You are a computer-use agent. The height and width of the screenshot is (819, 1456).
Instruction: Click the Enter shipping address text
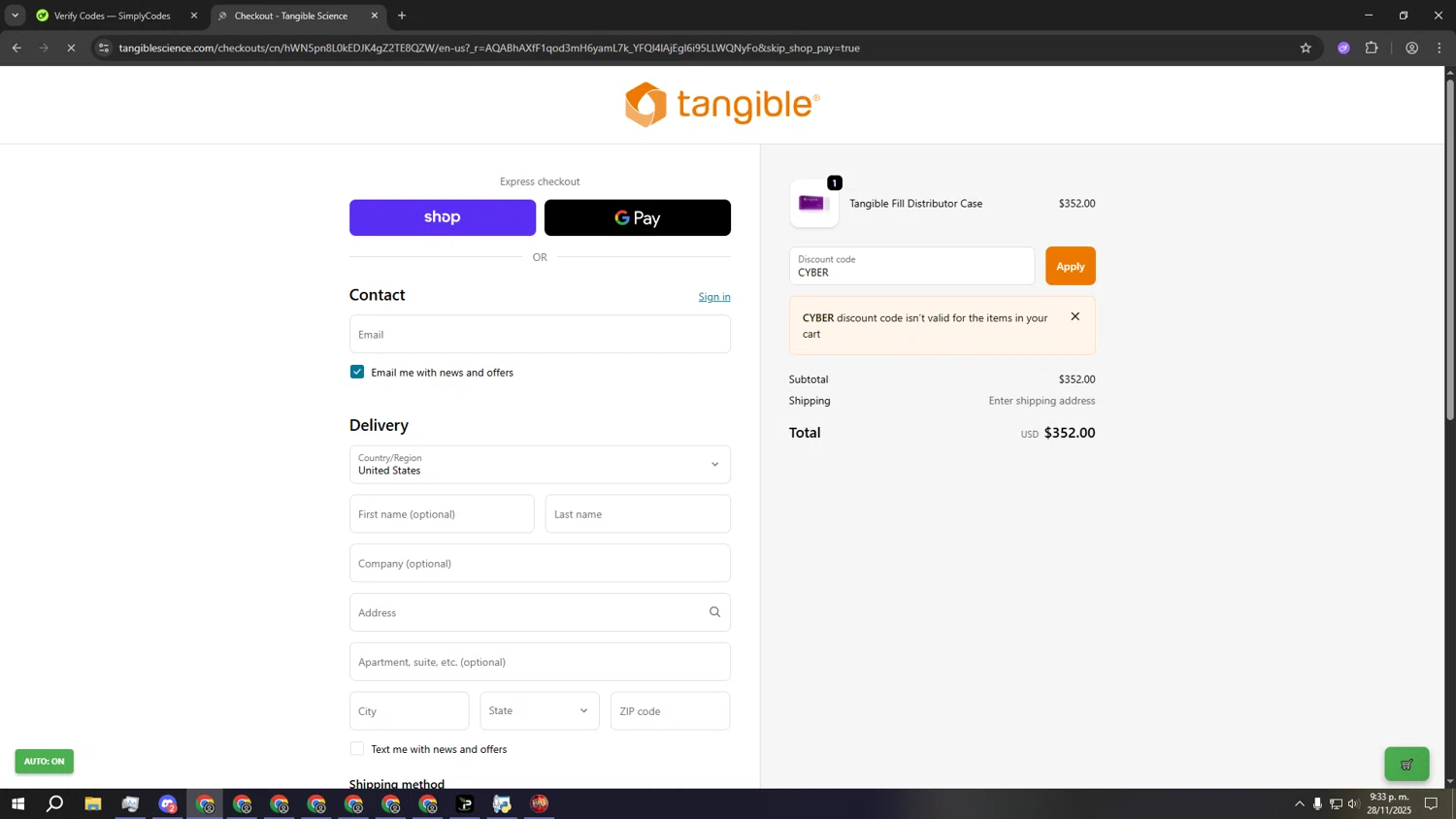[x=1042, y=401]
